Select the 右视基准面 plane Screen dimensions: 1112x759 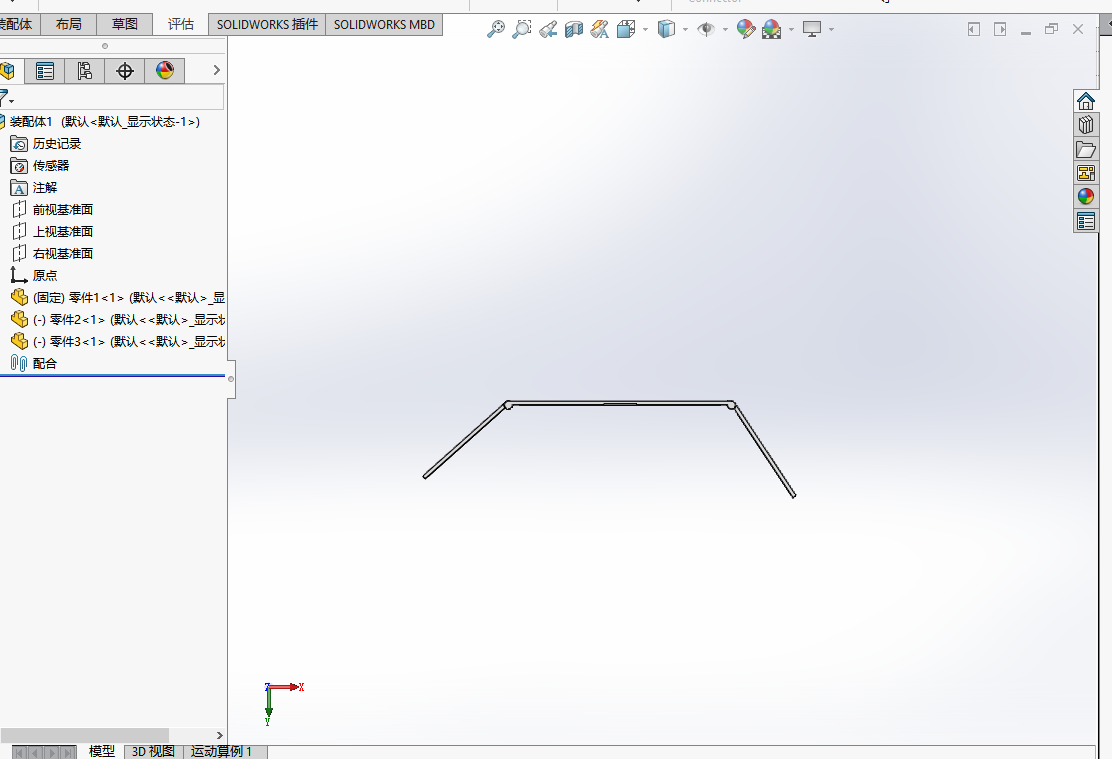tap(52, 254)
